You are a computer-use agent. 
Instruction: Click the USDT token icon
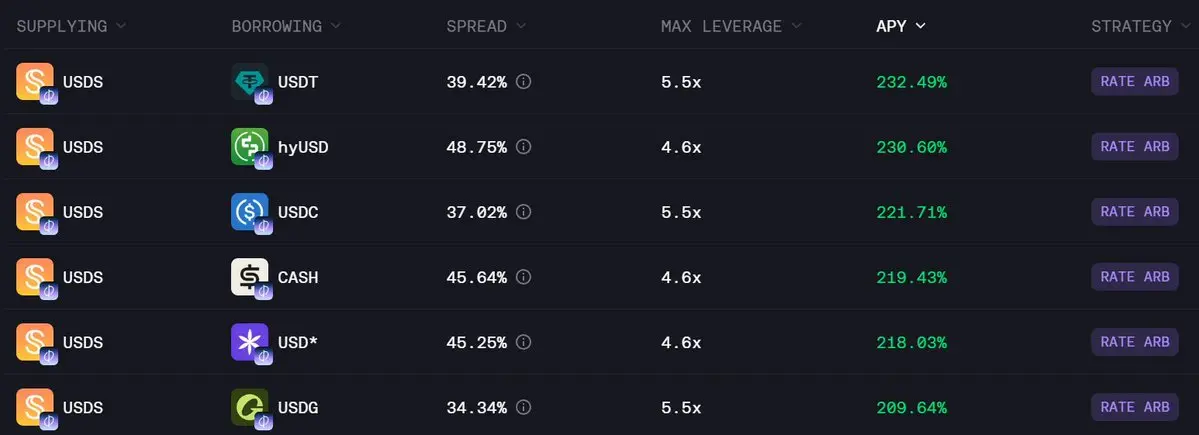point(249,82)
